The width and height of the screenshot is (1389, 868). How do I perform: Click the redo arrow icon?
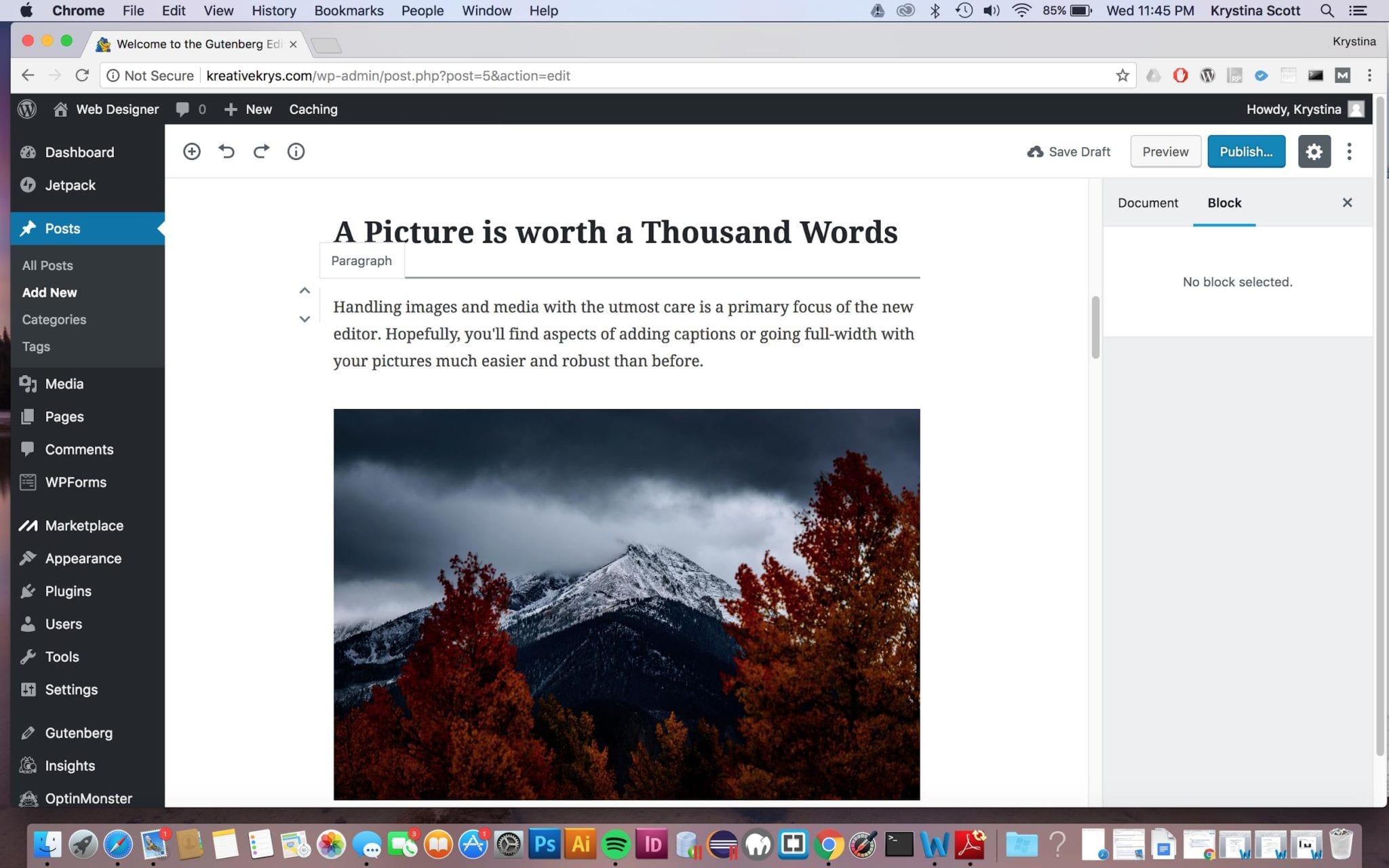(x=260, y=151)
